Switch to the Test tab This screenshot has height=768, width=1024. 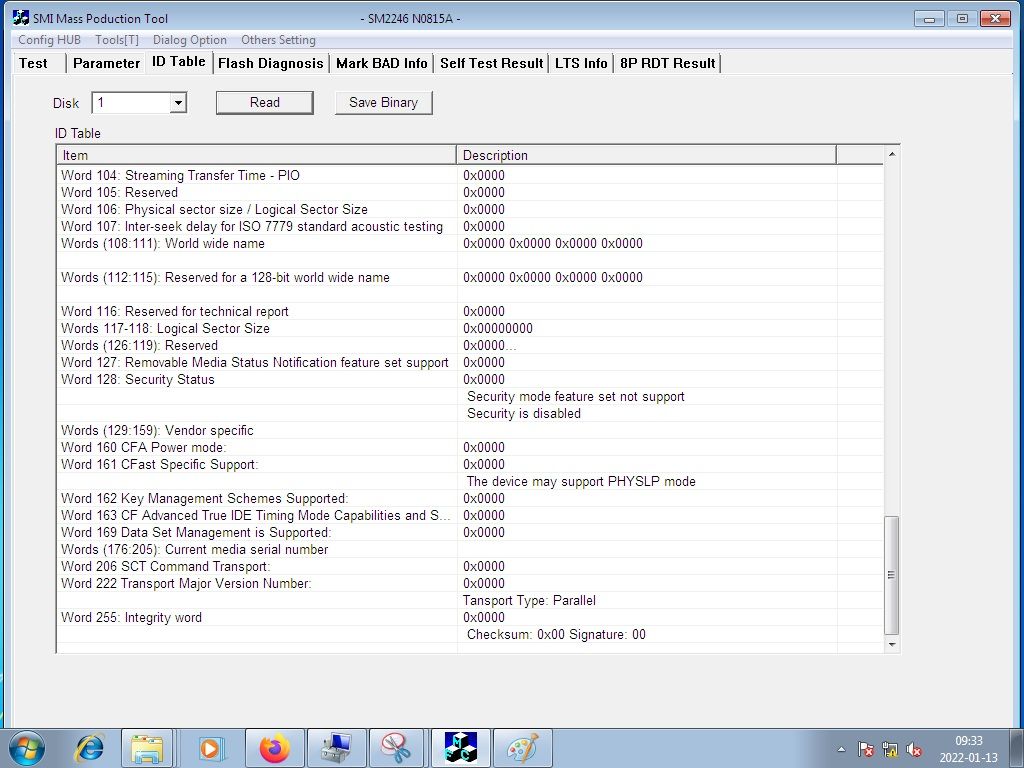tap(34, 63)
